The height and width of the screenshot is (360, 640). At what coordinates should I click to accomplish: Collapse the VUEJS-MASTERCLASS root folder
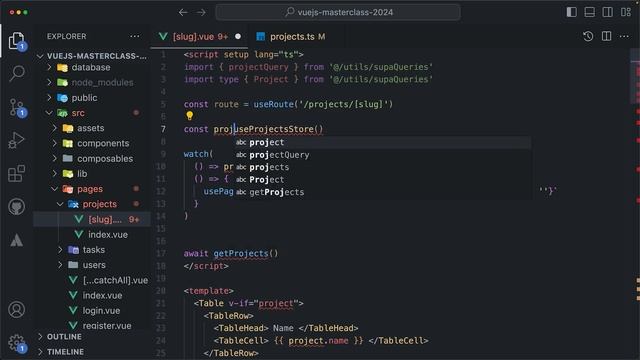[x=92, y=56]
